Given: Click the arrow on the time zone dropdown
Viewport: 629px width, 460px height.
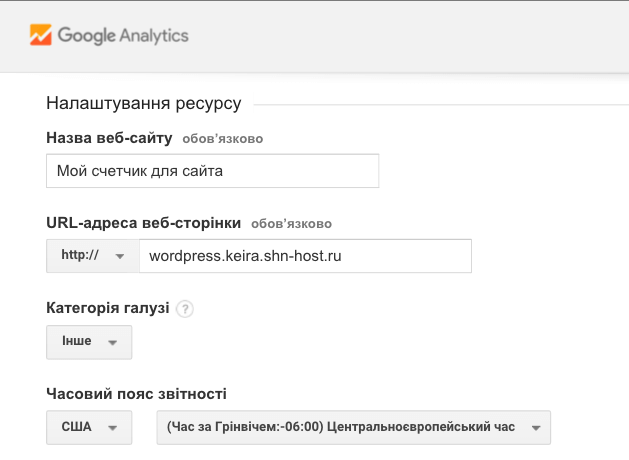Looking at the screenshot, I should click(x=536, y=428).
